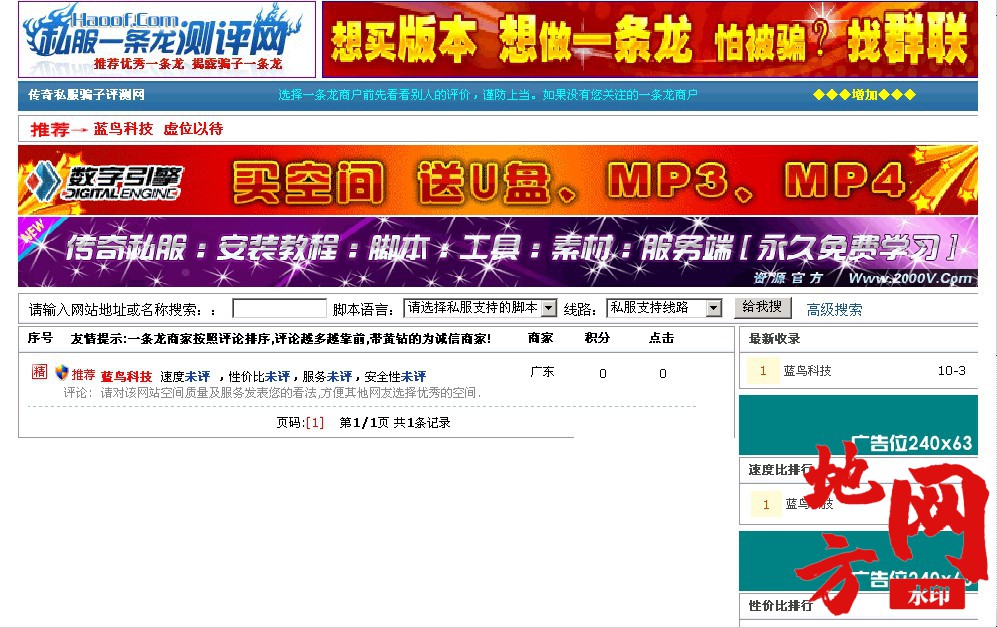Click the red 精 badge icon
997x628 pixels.
[x=39, y=372]
